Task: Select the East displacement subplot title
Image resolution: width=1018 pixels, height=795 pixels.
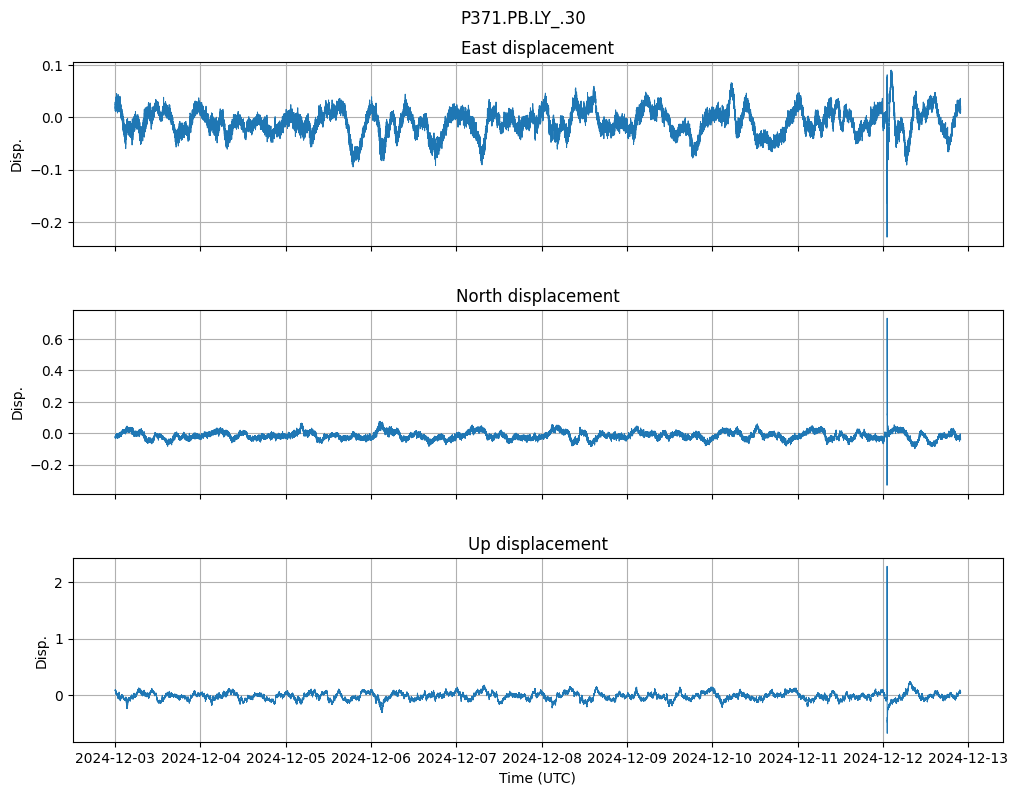Action: [x=537, y=48]
